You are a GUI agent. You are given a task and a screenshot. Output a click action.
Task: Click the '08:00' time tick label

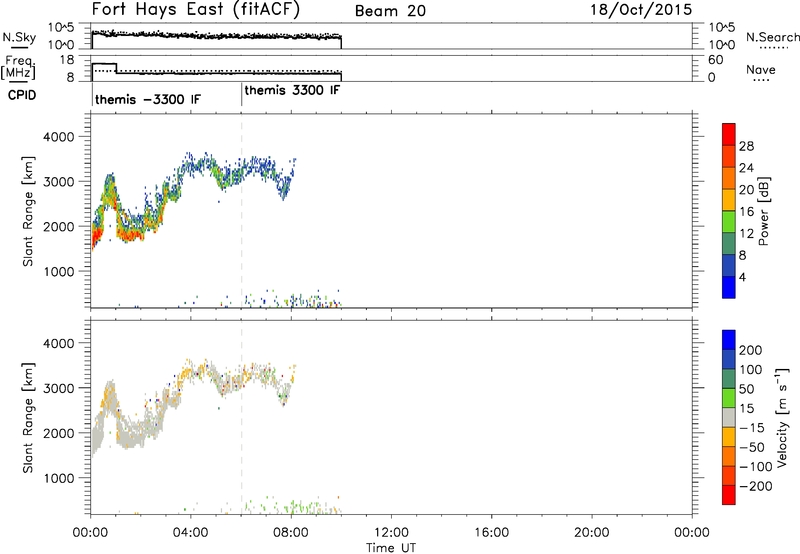point(291,533)
